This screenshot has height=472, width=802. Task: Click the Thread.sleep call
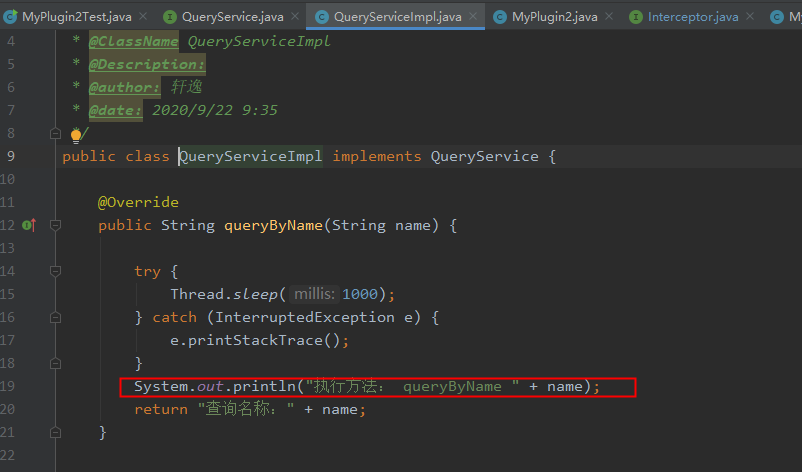coord(282,294)
